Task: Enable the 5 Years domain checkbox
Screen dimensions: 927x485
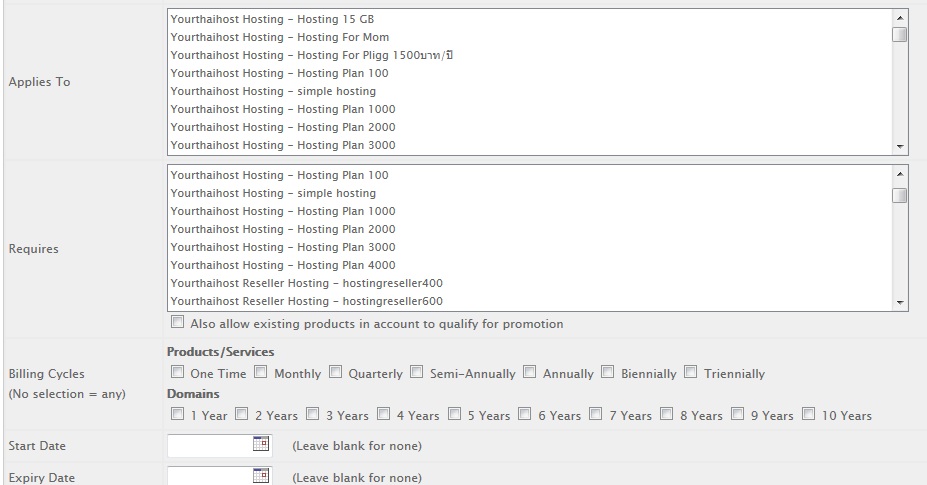Action: click(x=455, y=413)
